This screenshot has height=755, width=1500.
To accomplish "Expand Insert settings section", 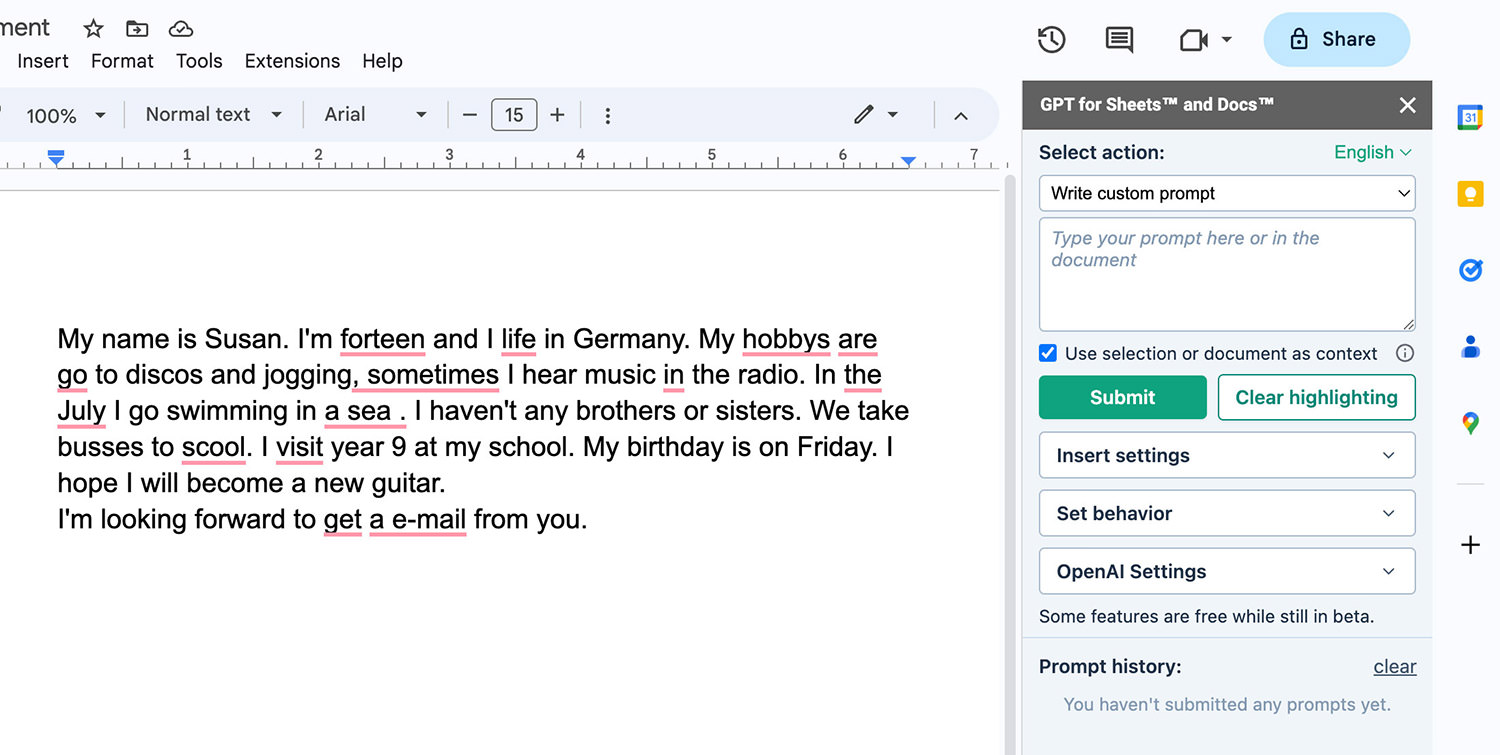I will point(1227,455).
